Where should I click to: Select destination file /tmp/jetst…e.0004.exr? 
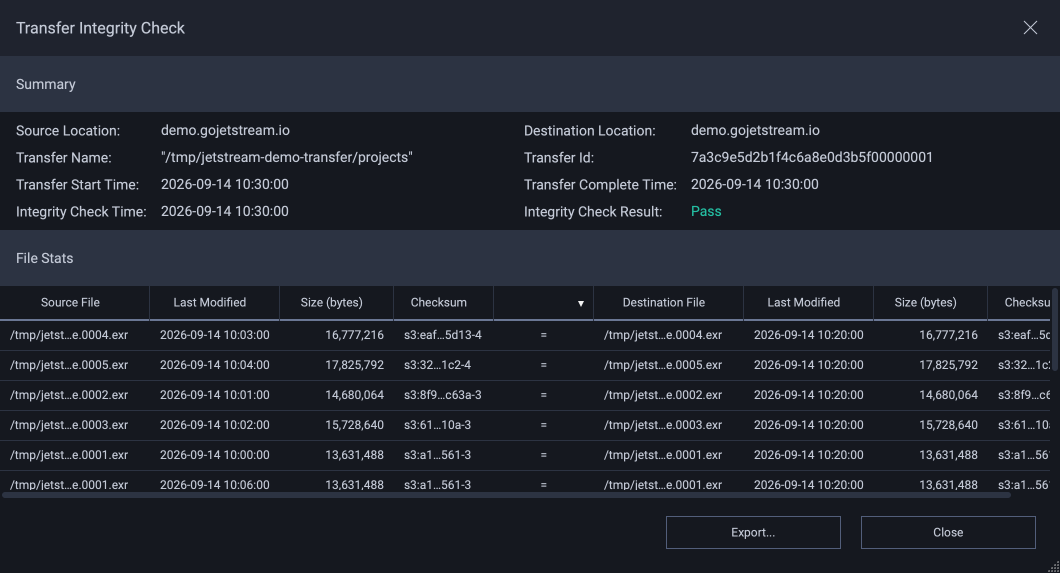(662, 335)
